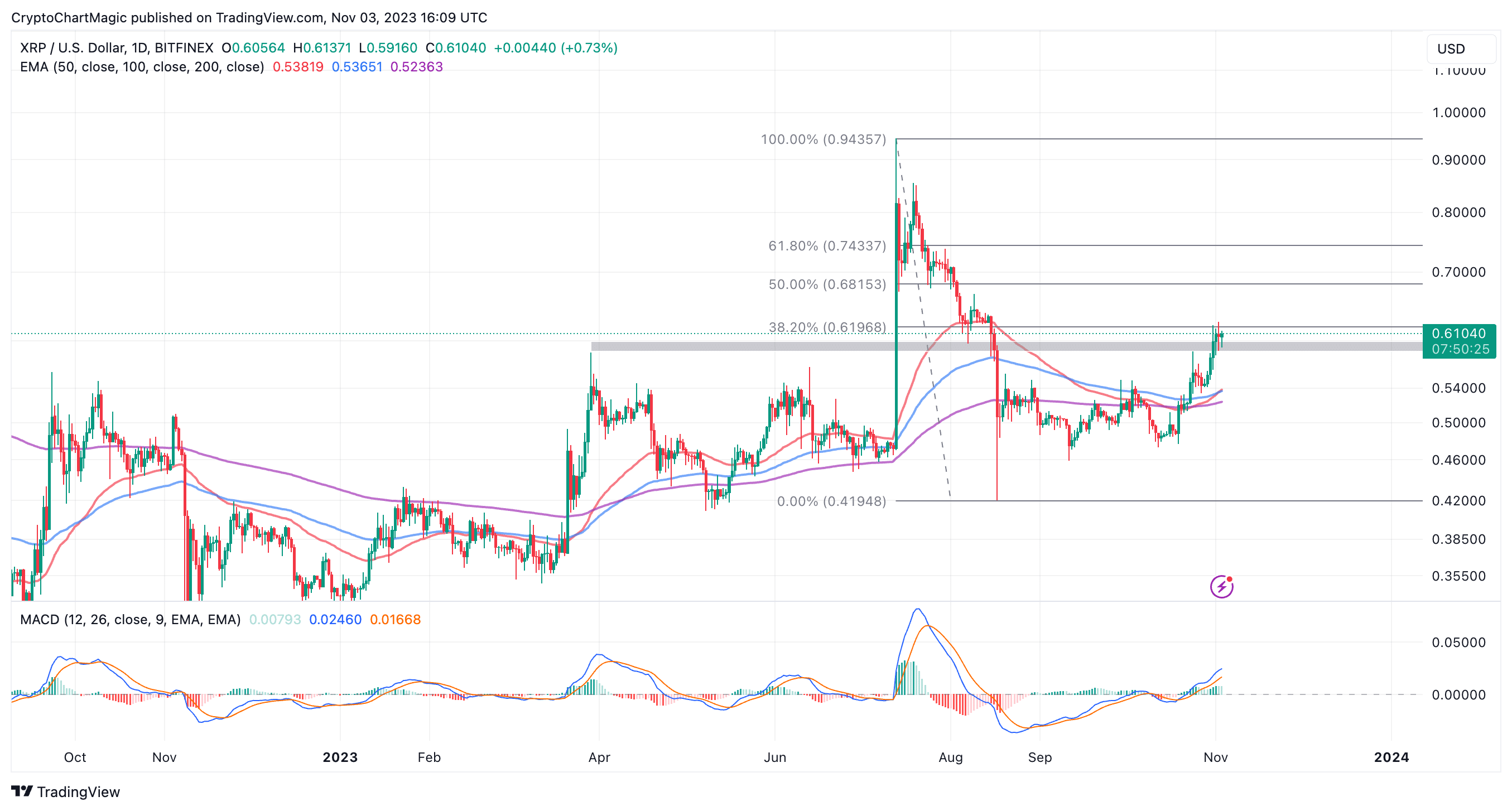Select the 38.20% (0.61968) Fibonacci label
The width and height of the screenshot is (1512, 811).
[x=827, y=327]
